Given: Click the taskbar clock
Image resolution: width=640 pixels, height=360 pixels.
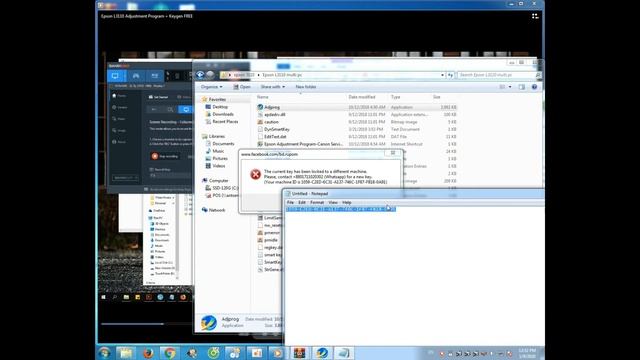Looking at the screenshot, I should 527,353.
